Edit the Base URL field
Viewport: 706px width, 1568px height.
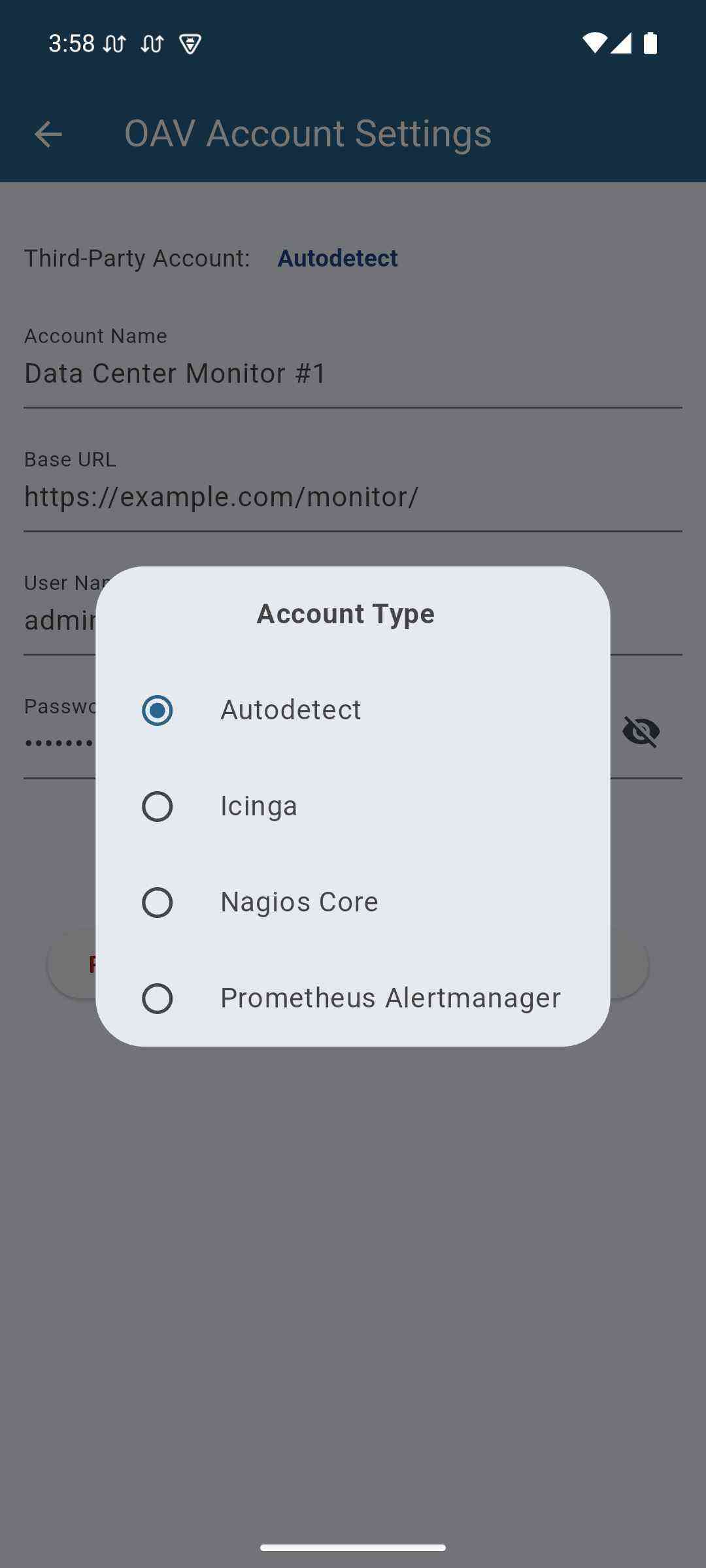click(353, 497)
